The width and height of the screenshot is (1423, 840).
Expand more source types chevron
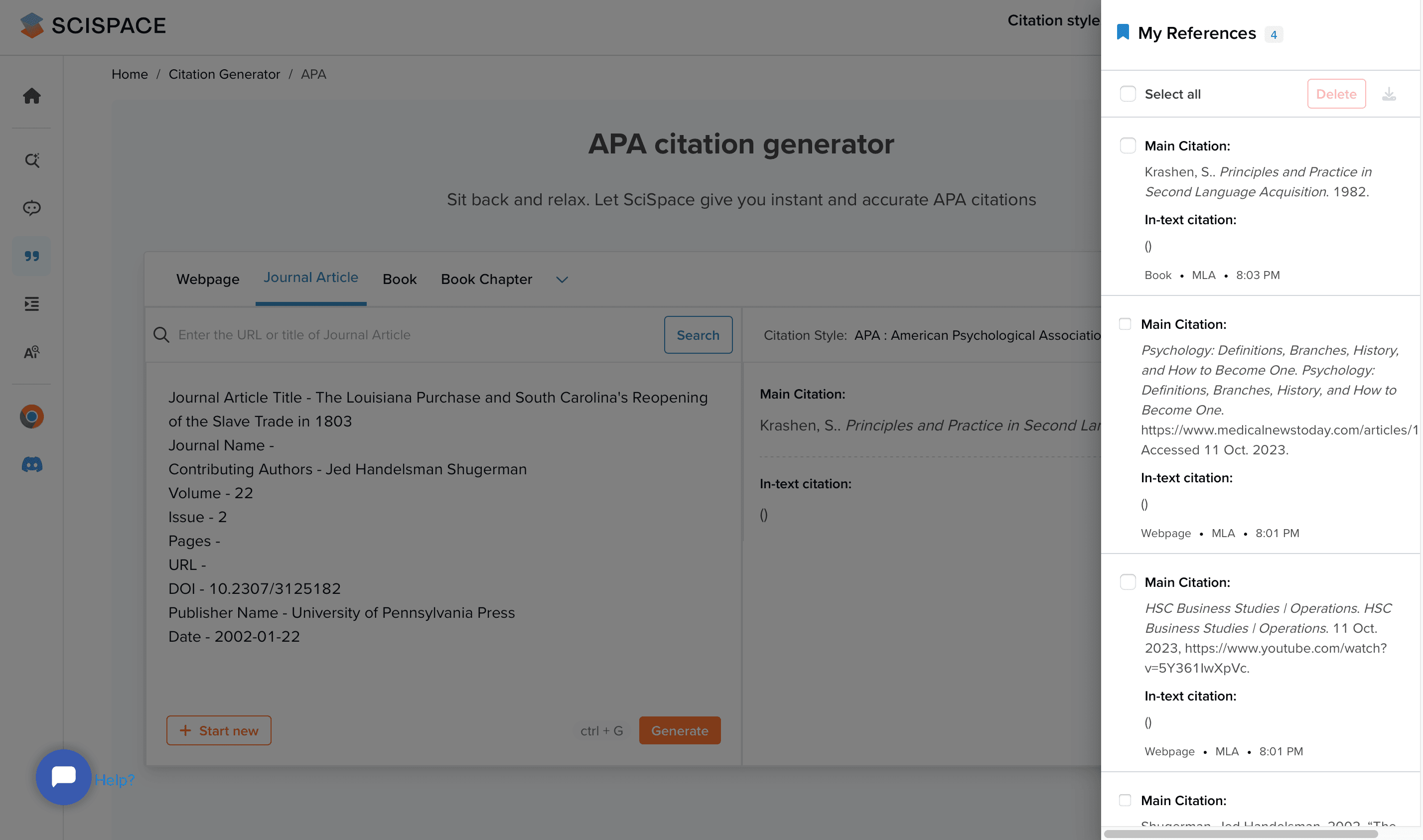tap(562, 280)
